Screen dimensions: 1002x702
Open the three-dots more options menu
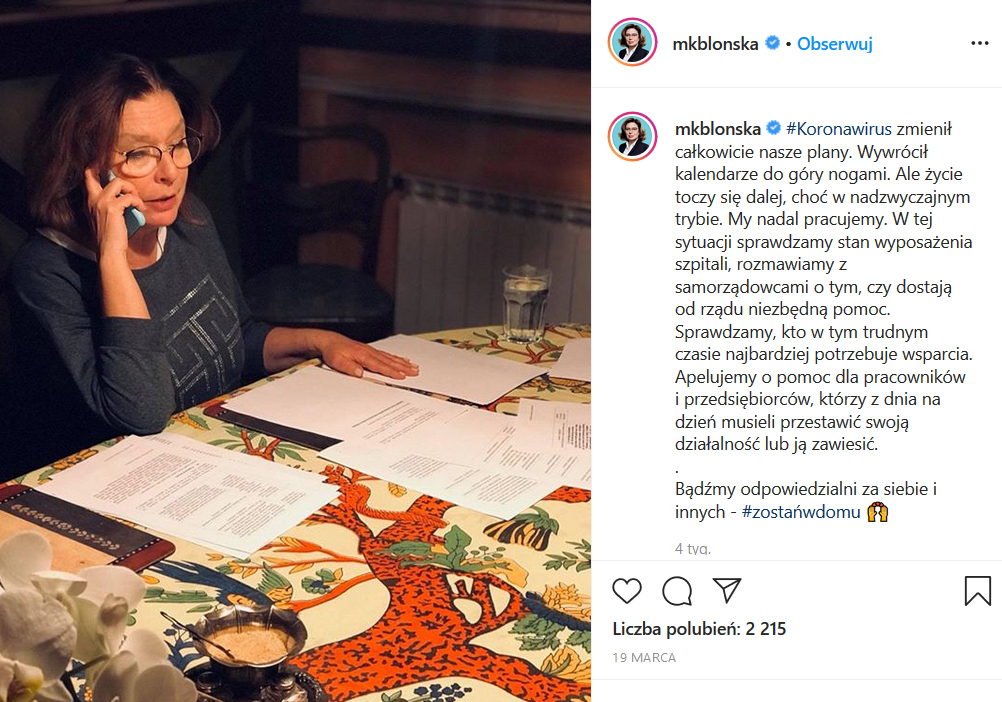click(x=980, y=43)
